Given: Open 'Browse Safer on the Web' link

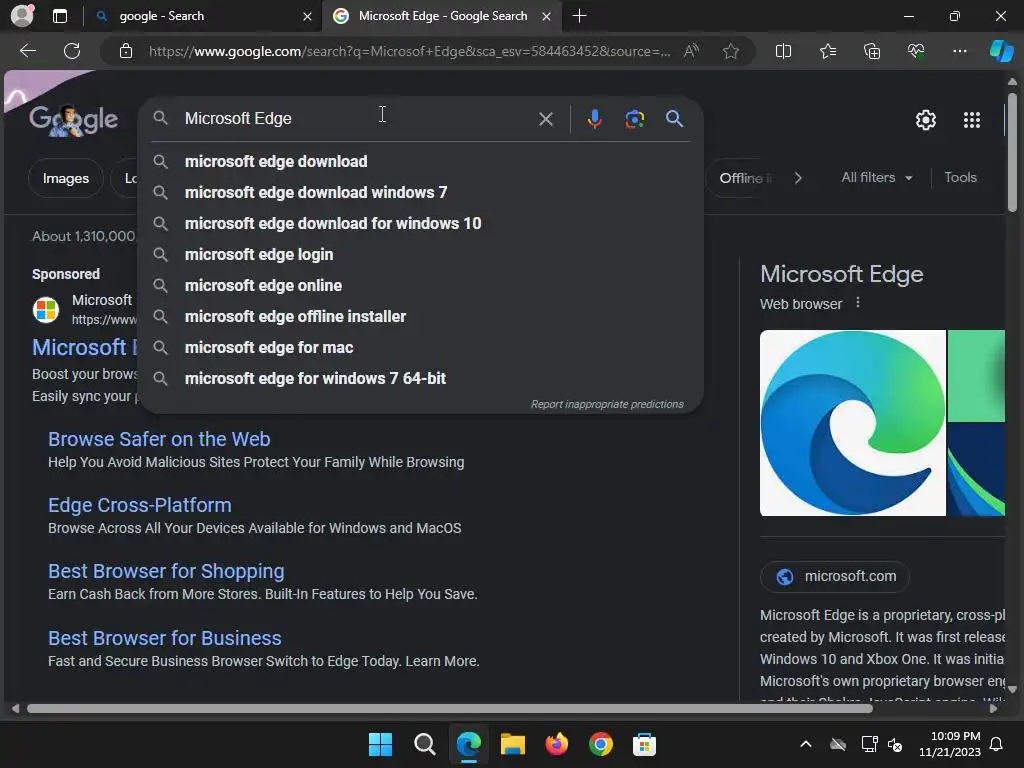Looking at the screenshot, I should tap(159, 439).
